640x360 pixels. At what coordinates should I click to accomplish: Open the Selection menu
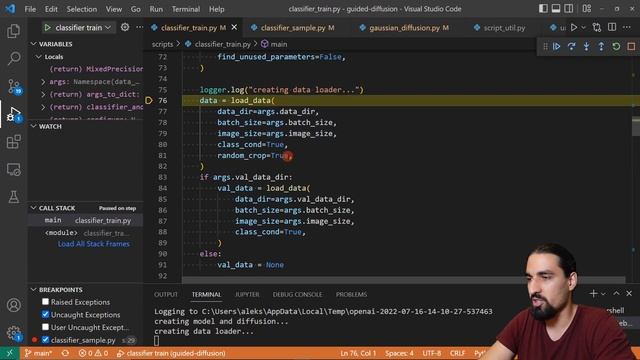[82, 9]
